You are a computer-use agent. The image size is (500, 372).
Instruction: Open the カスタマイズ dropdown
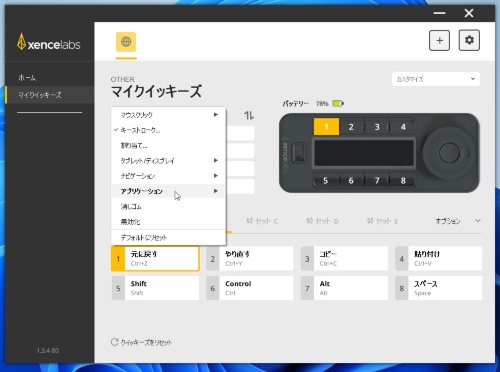436,79
